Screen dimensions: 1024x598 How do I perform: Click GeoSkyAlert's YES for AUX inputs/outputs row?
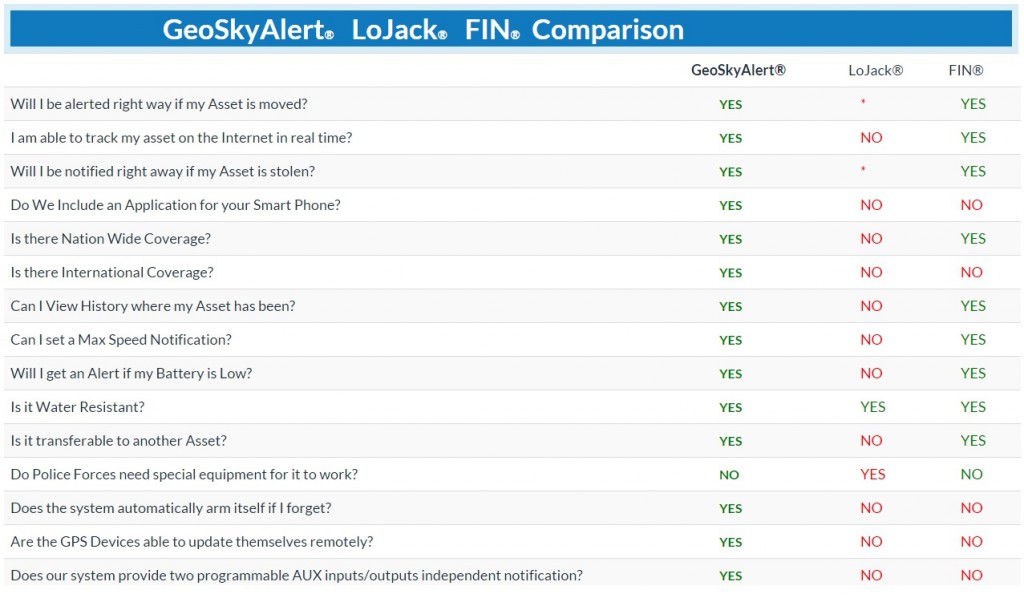click(730, 576)
